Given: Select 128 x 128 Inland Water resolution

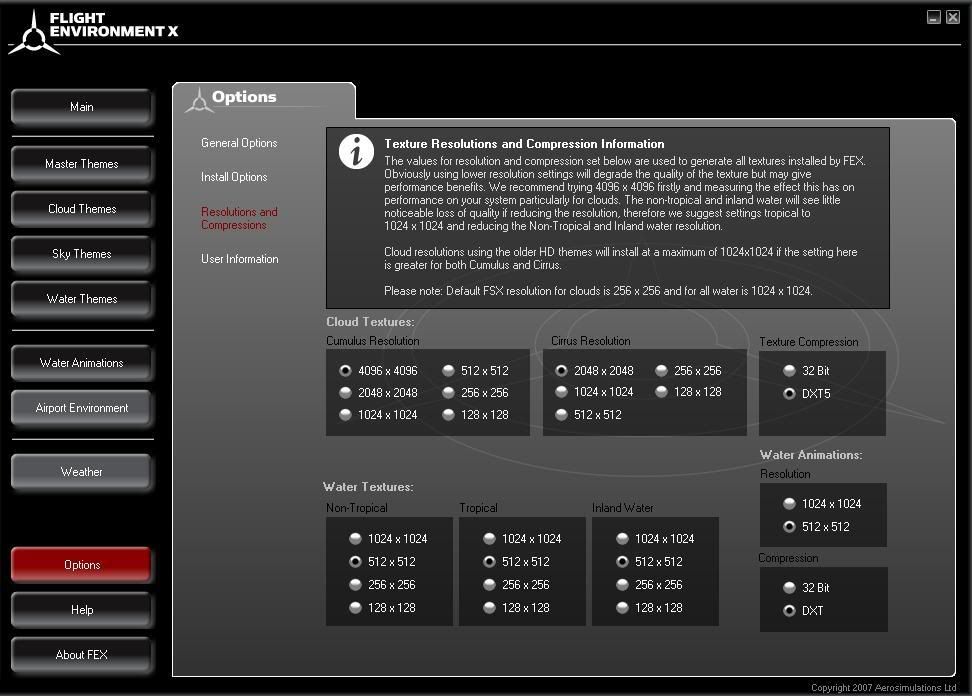Looking at the screenshot, I should (622, 608).
